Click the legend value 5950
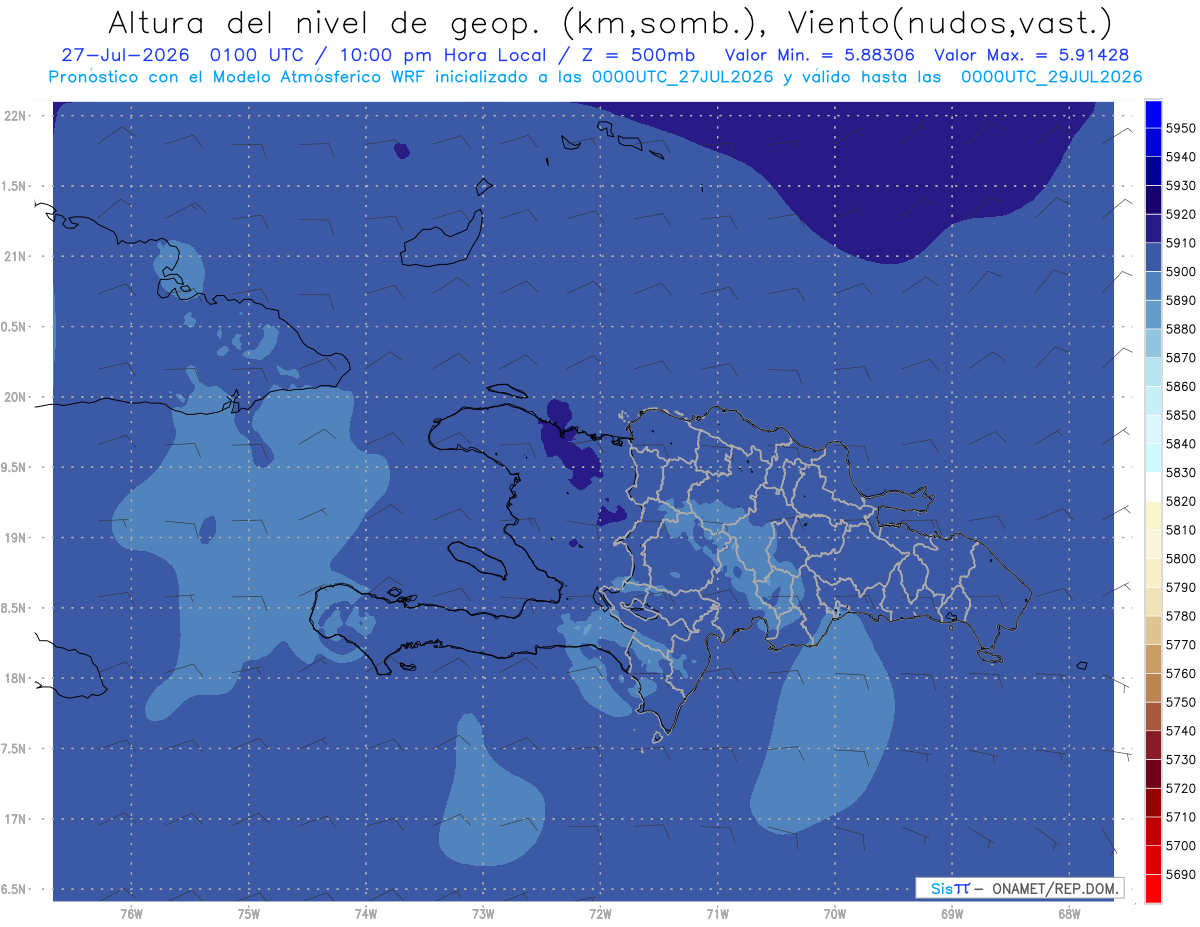The image size is (1200, 927). pos(1180,128)
